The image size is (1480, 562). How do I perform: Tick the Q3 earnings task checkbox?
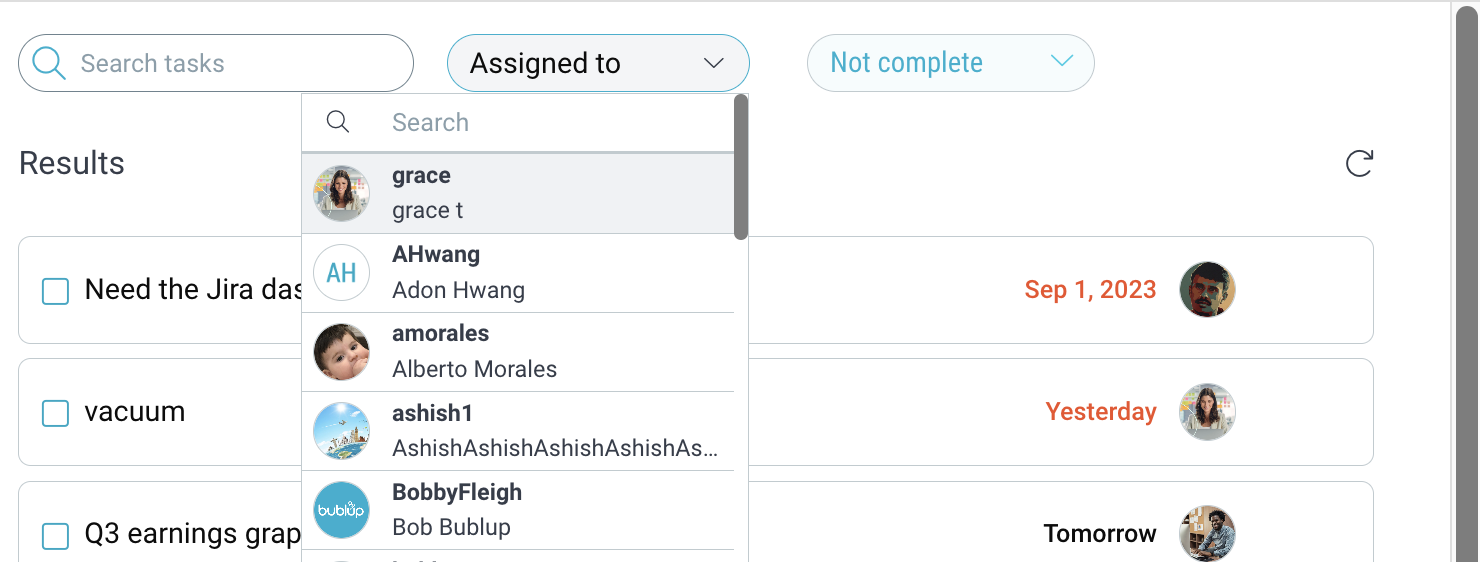55,536
